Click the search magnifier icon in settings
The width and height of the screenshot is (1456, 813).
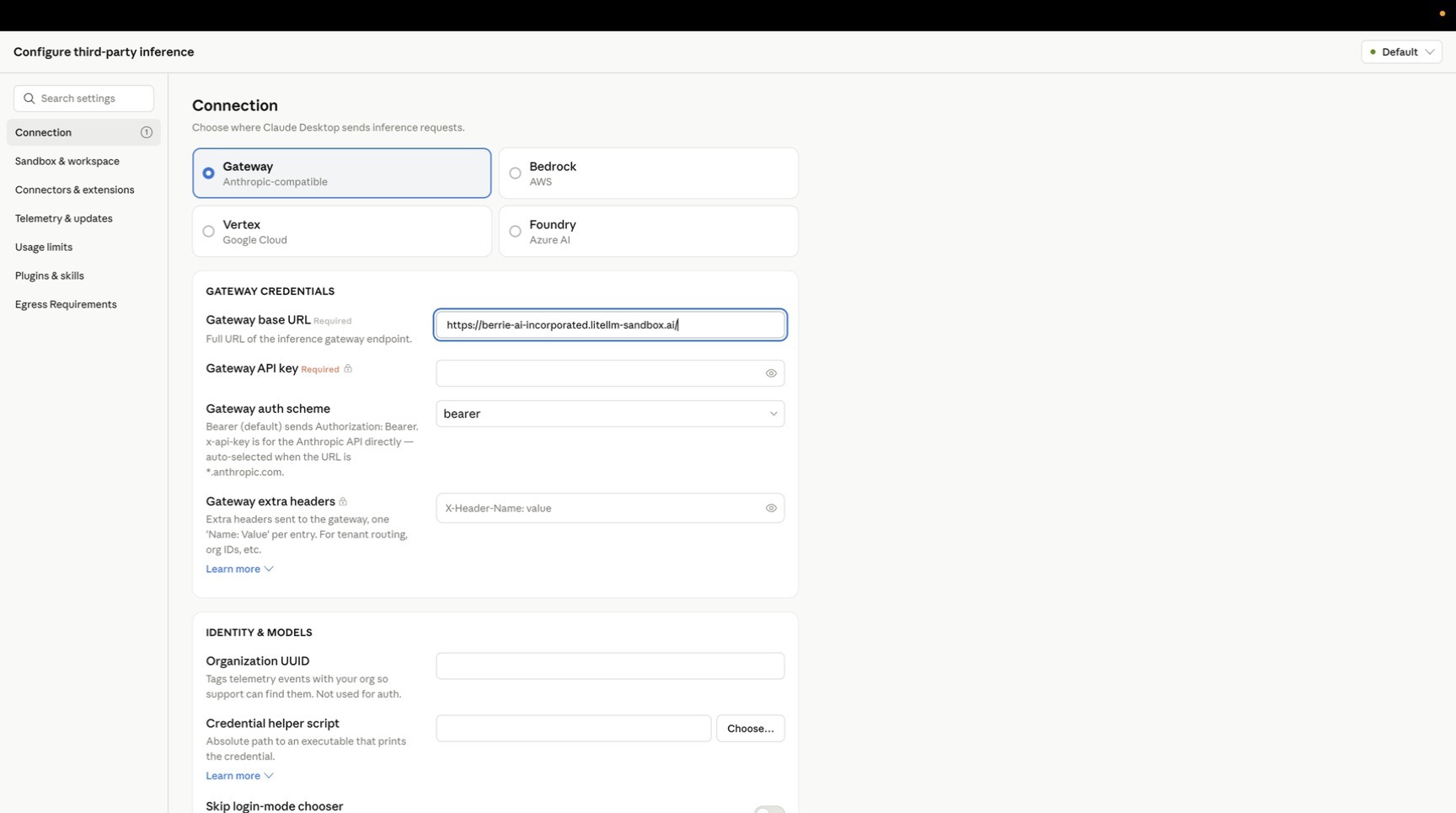(x=29, y=99)
